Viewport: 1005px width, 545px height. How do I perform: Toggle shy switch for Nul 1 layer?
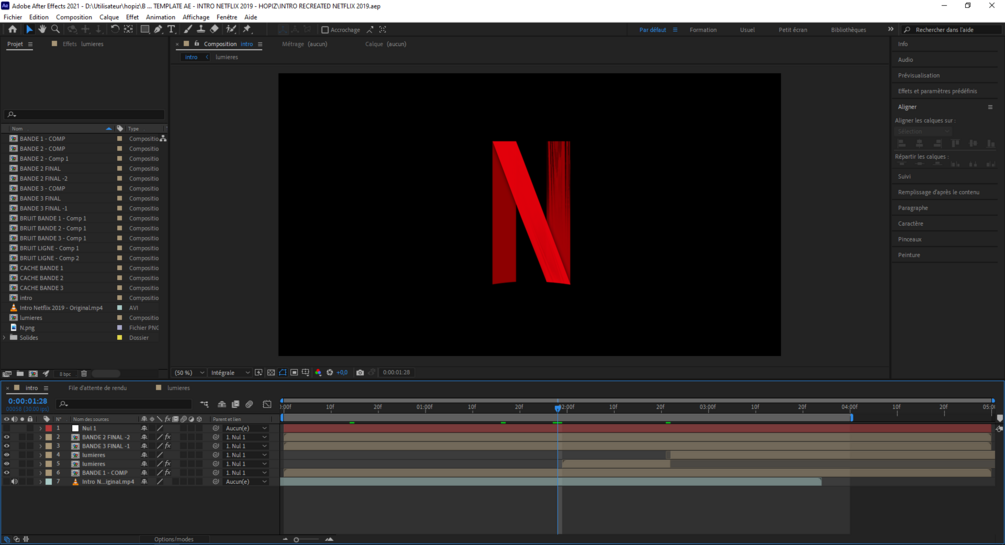coord(144,428)
